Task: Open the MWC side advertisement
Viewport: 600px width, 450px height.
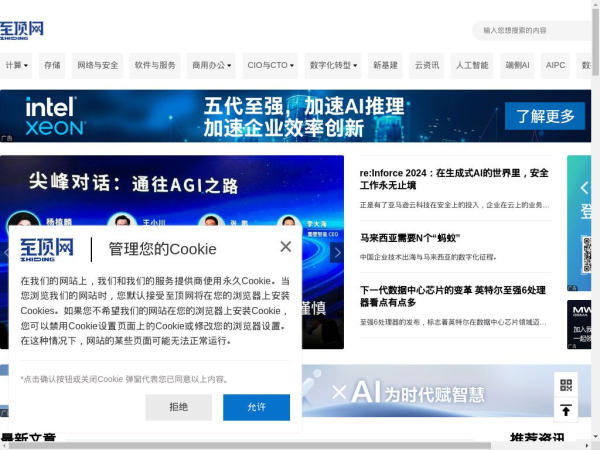Action: coord(579,324)
